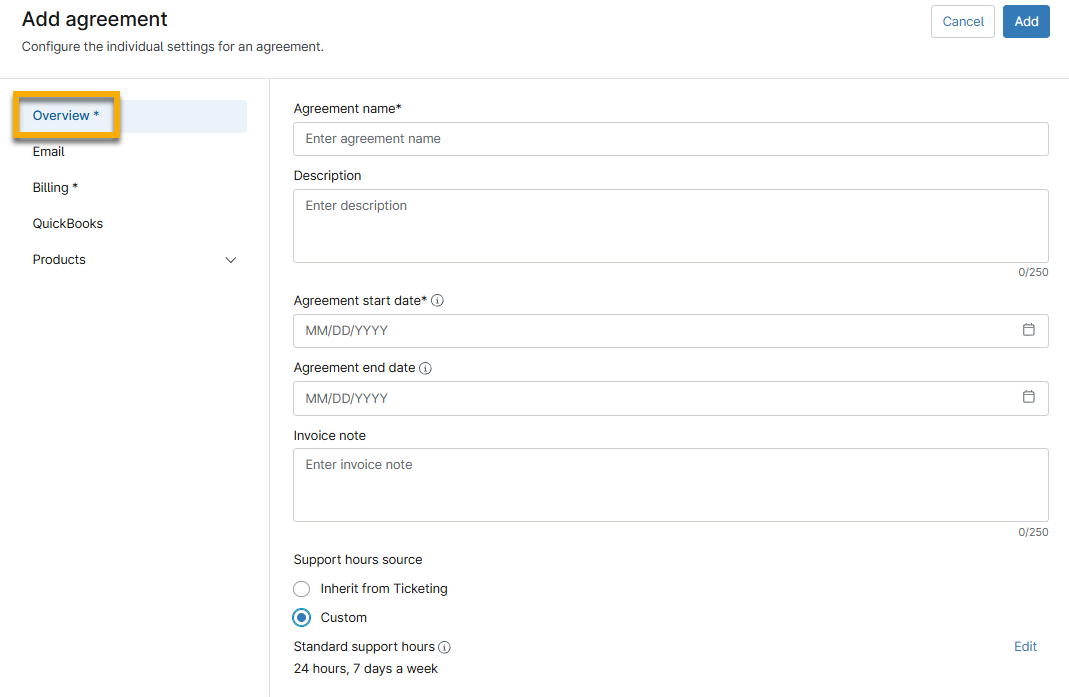Click the Agreement start date field

pyautogui.click(x=650, y=331)
